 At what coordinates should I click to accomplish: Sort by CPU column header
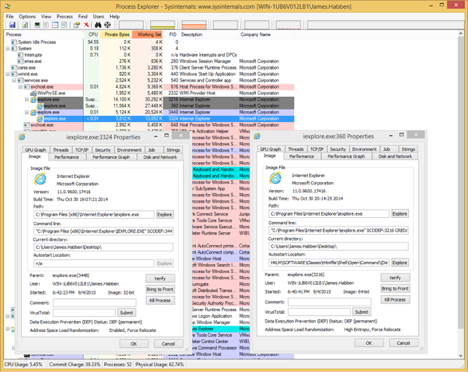tap(93, 34)
